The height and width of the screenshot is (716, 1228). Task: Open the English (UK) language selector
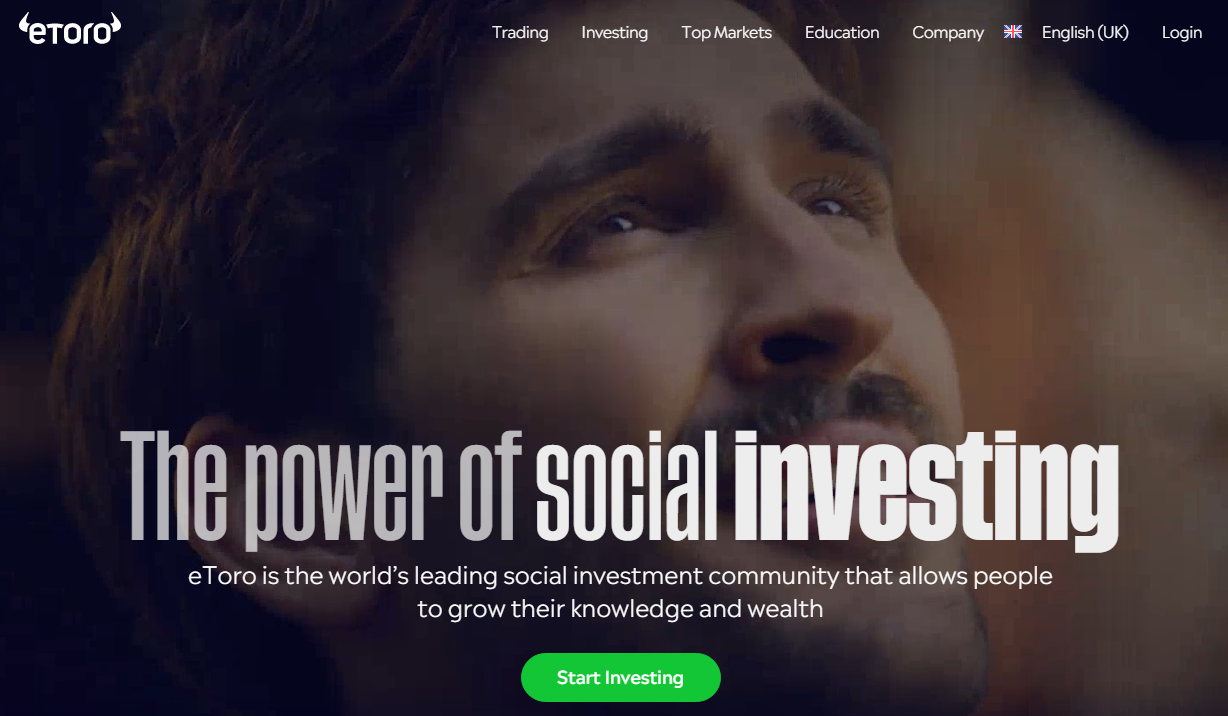pyautogui.click(x=1085, y=32)
